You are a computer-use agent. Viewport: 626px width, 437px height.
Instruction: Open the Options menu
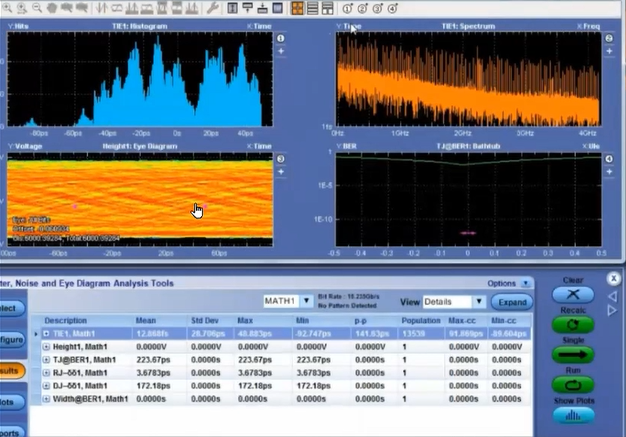click(505, 283)
